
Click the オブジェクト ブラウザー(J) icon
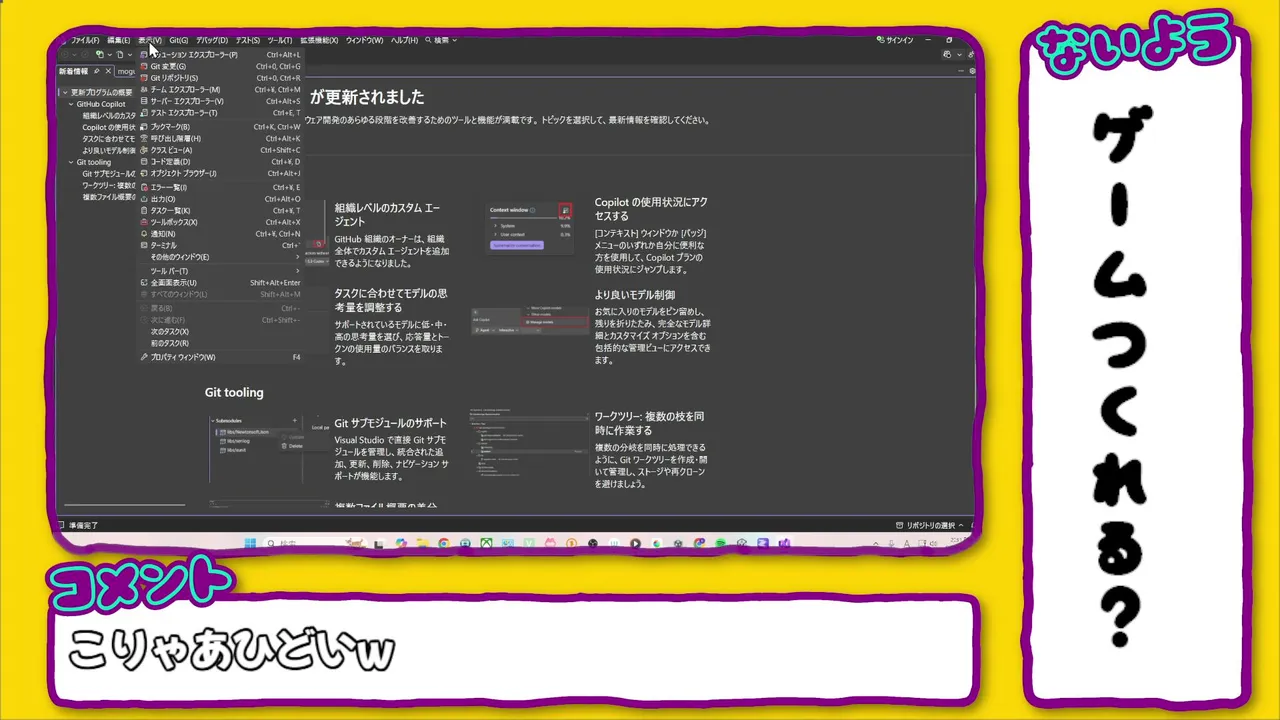click(144, 174)
